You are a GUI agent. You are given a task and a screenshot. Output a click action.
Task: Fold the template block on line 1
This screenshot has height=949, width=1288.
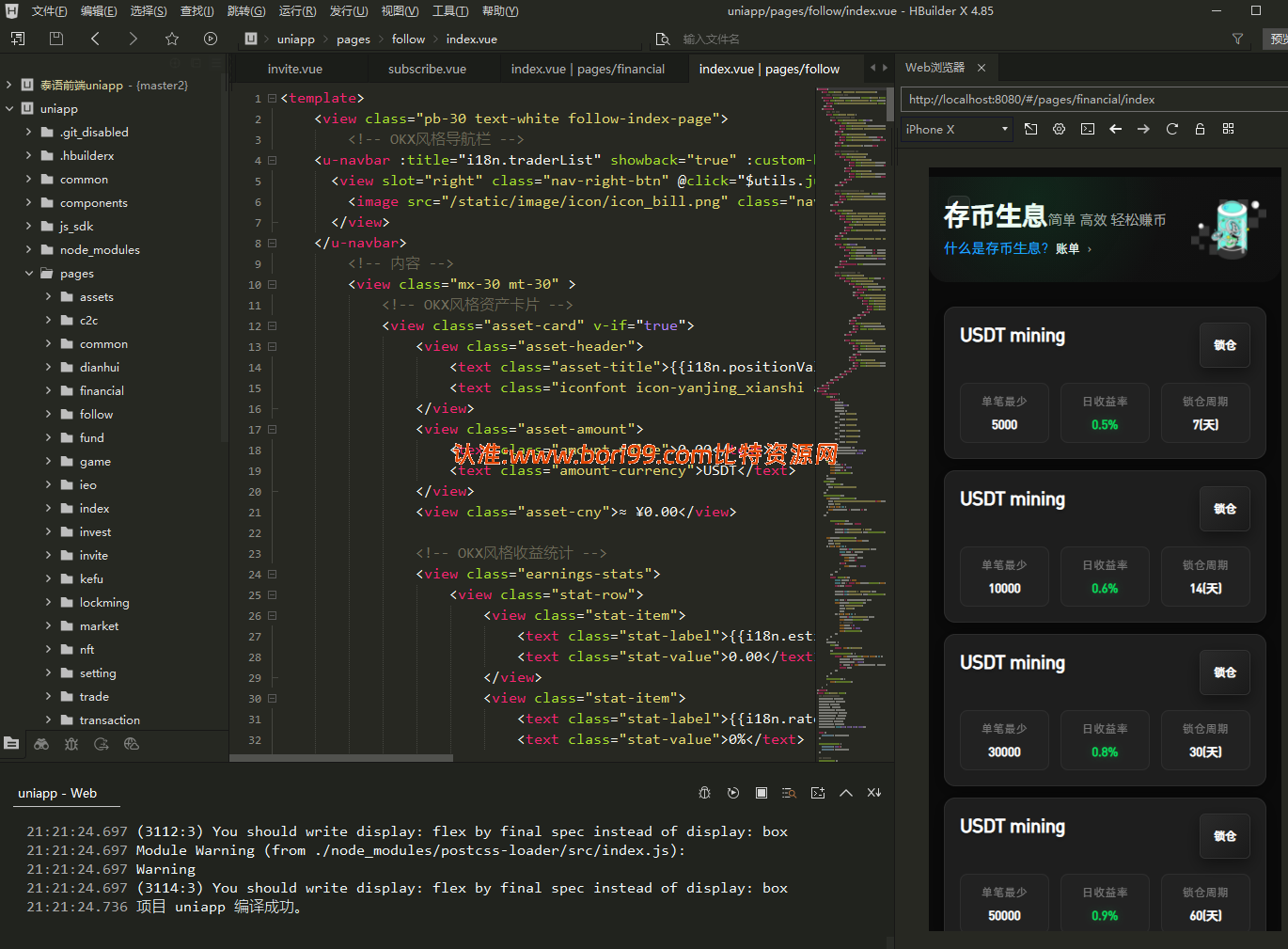(x=273, y=98)
